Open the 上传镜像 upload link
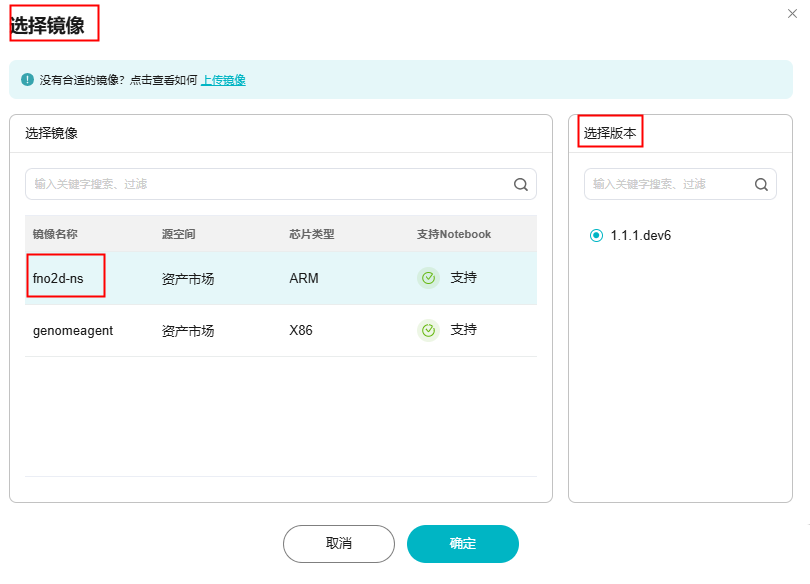 223,80
